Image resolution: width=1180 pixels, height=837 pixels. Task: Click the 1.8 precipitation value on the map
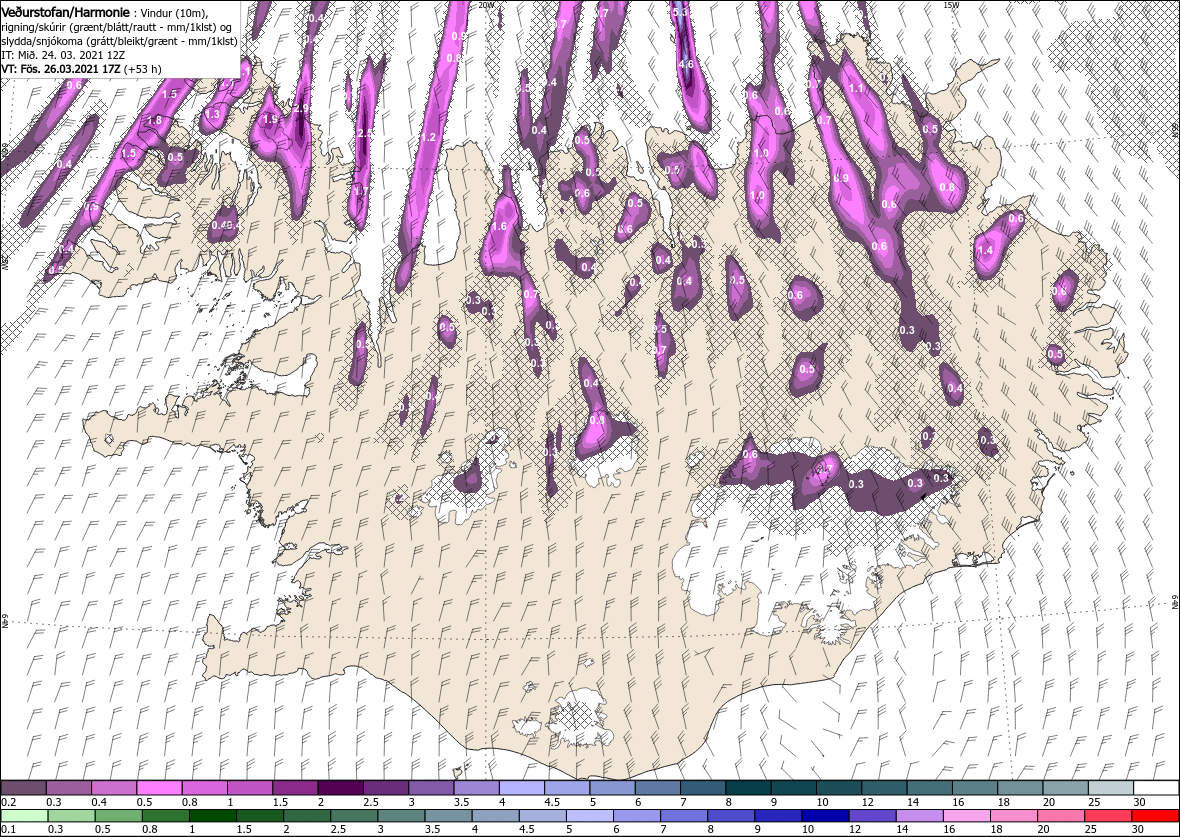(154, 120)
